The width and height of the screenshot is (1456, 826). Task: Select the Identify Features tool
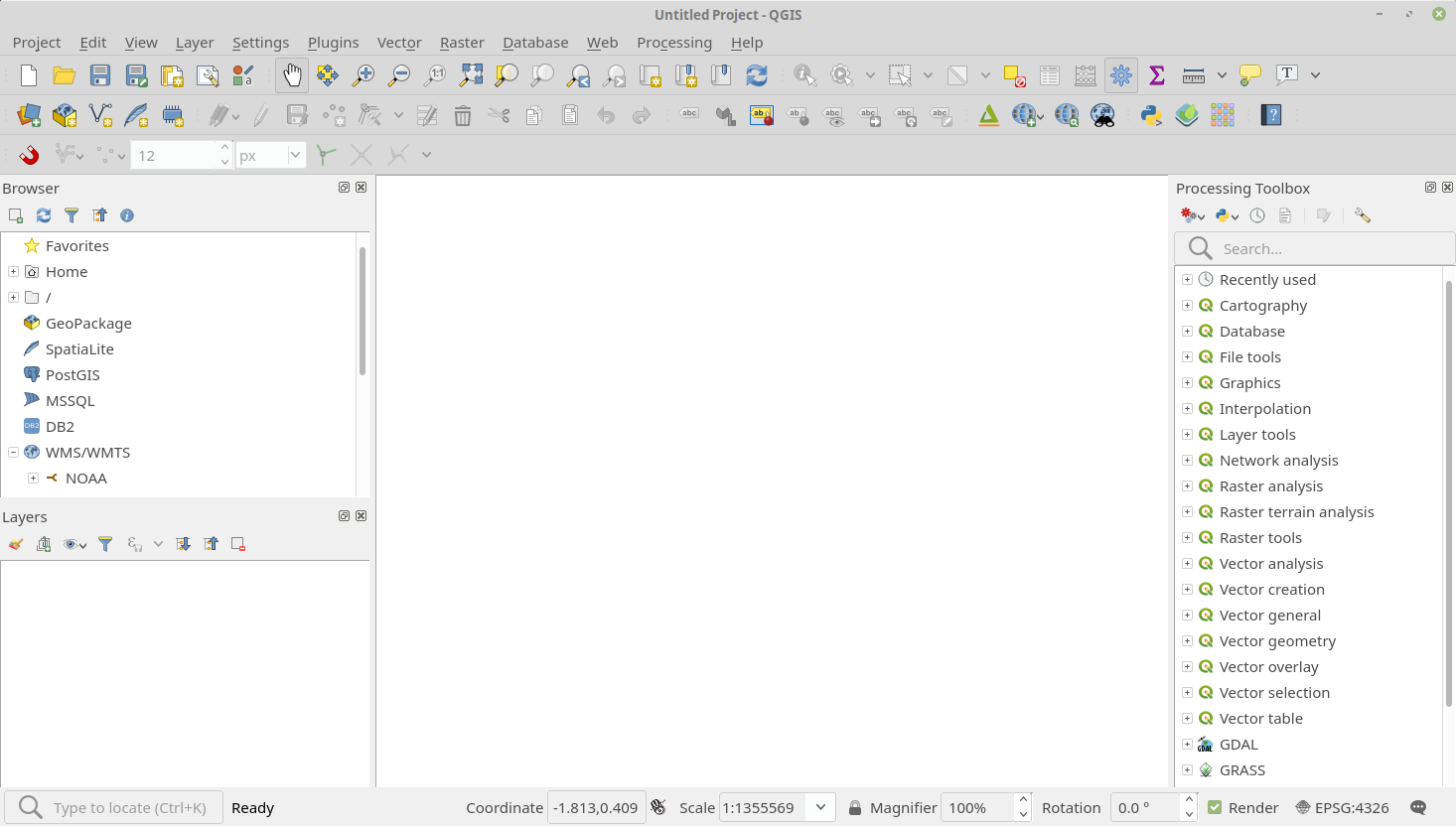coord(804,75)
